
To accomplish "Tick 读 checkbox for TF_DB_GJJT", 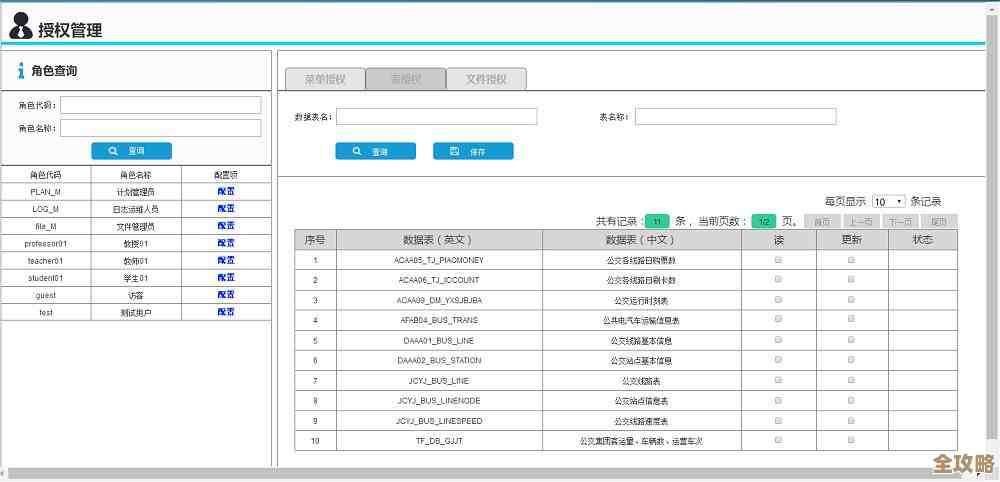I will (x=778, y=440).
